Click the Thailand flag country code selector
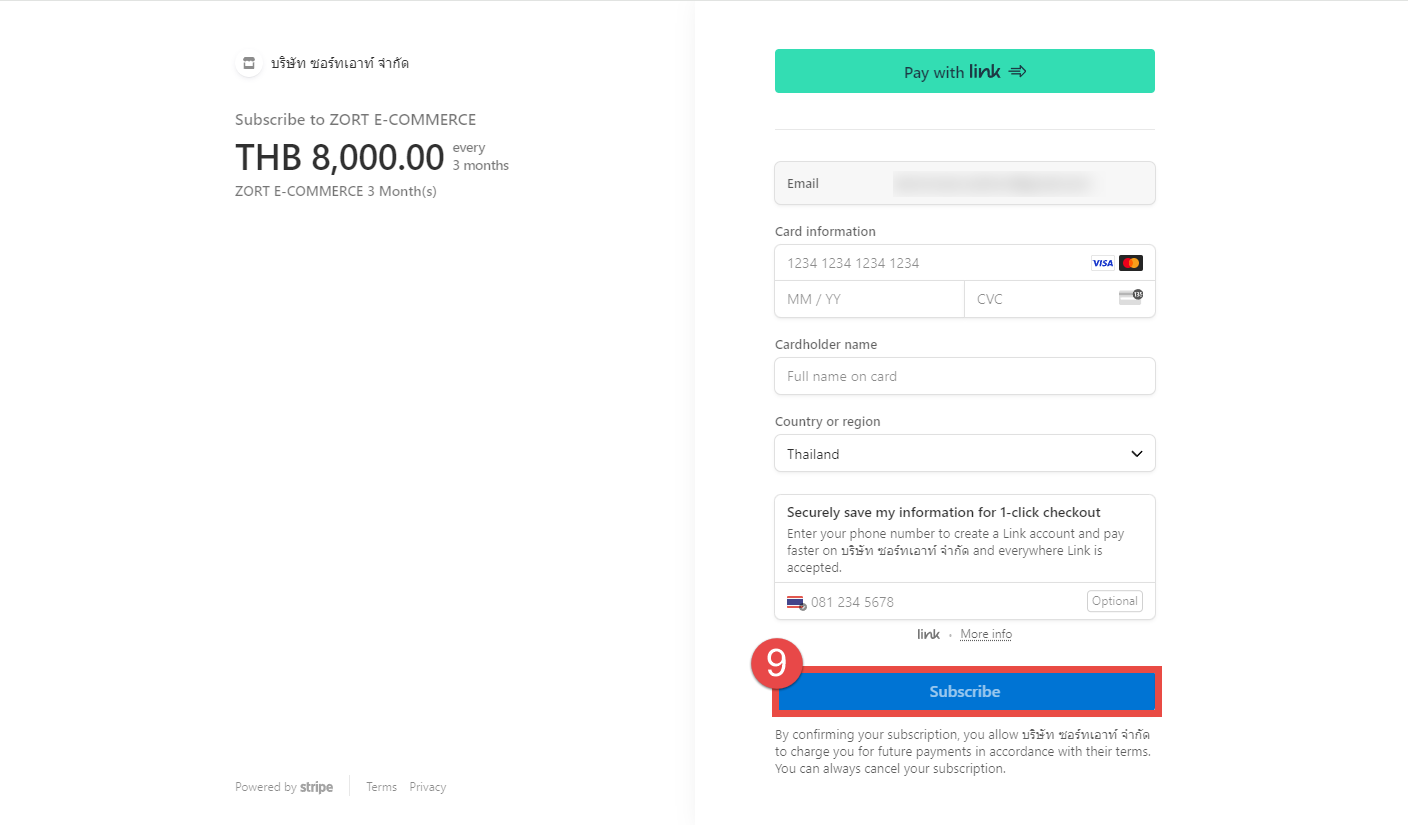 pos(796,602)
